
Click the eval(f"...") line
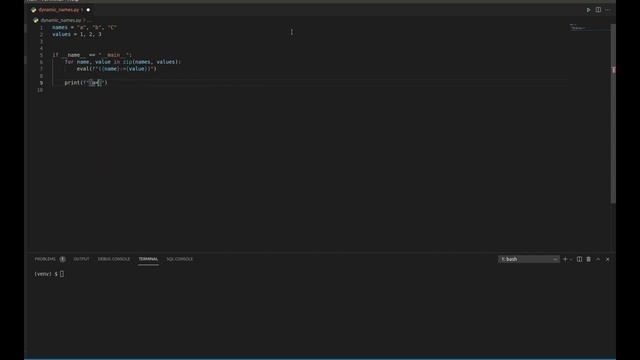pos(116,69)
